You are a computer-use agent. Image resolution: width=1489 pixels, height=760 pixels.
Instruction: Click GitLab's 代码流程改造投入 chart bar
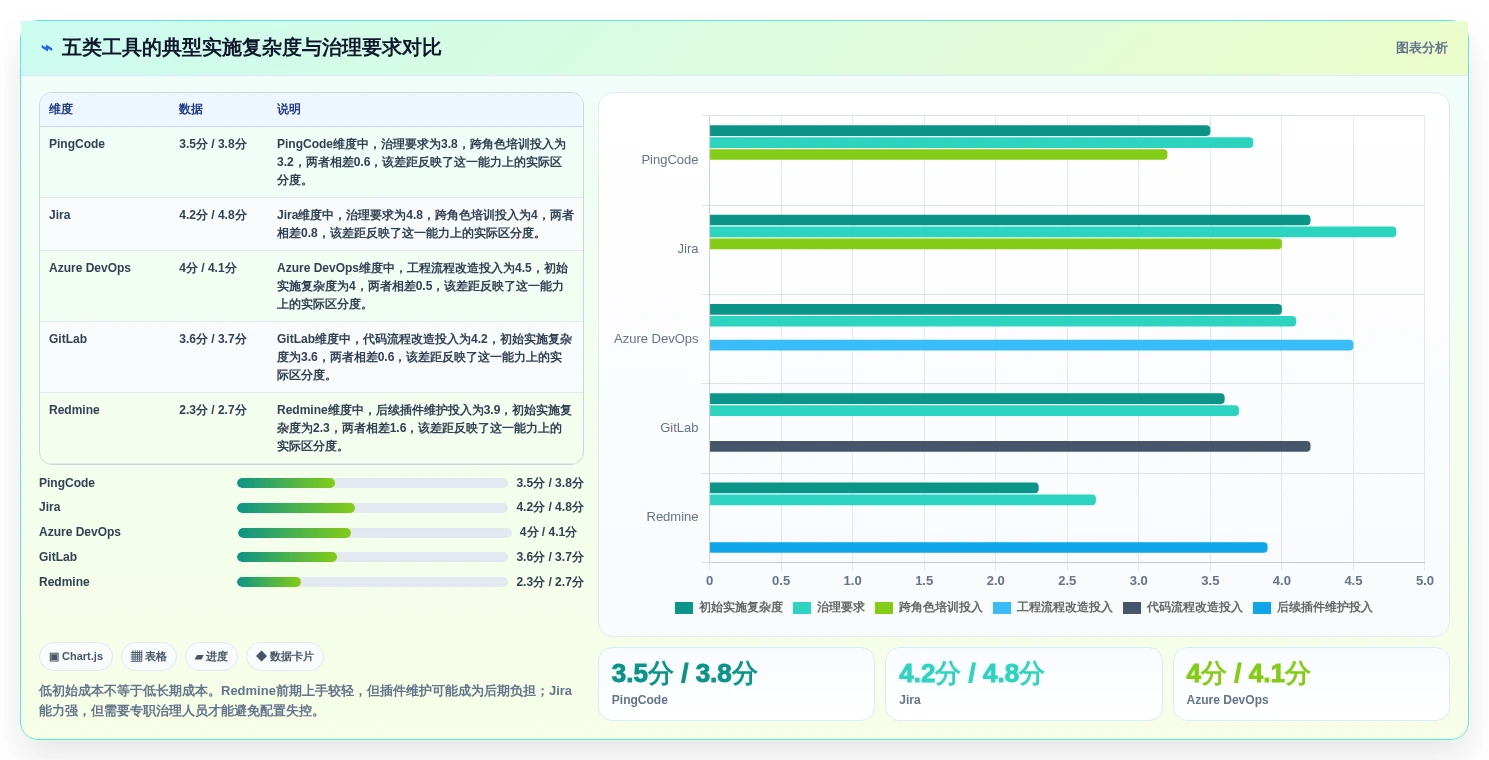point(1010,446)
